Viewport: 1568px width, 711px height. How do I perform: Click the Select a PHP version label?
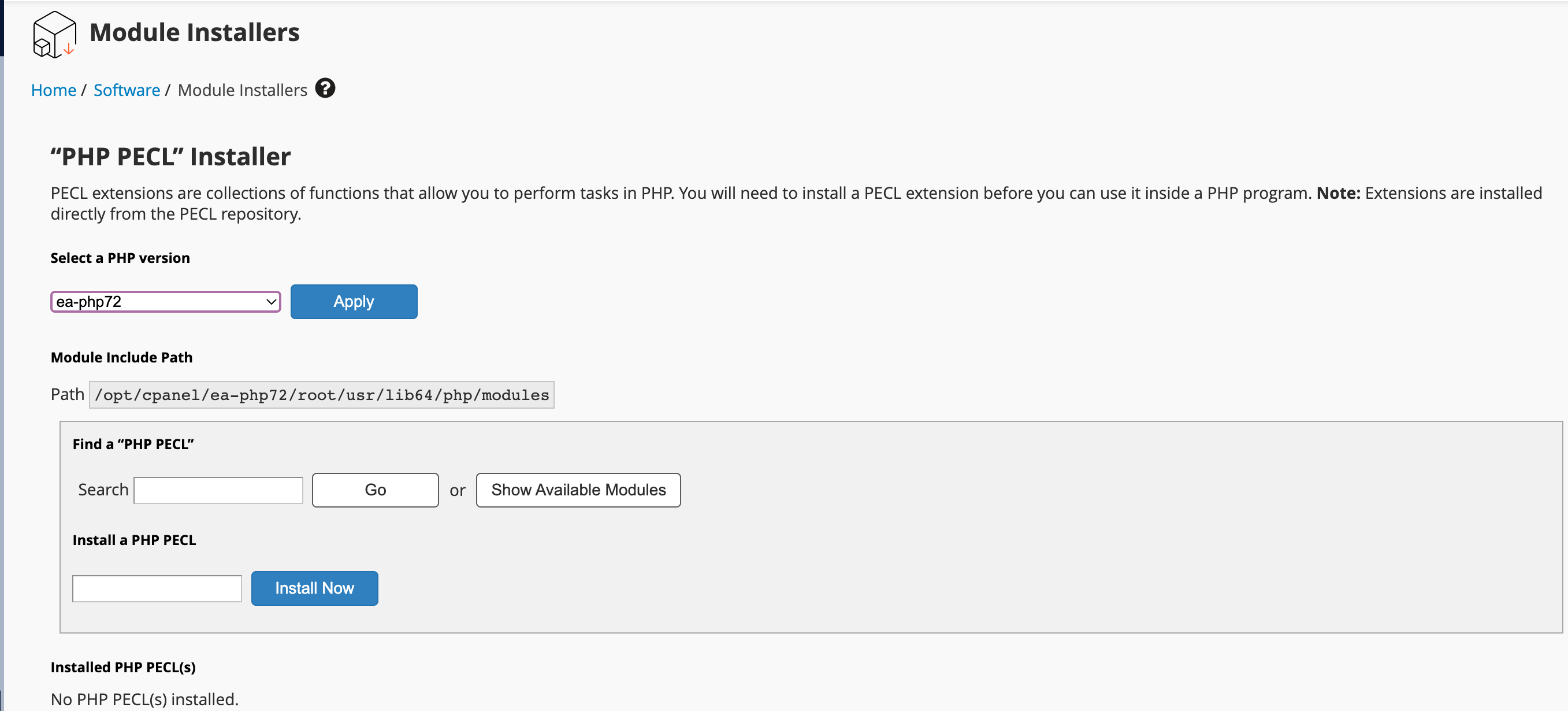click(120, 258)
